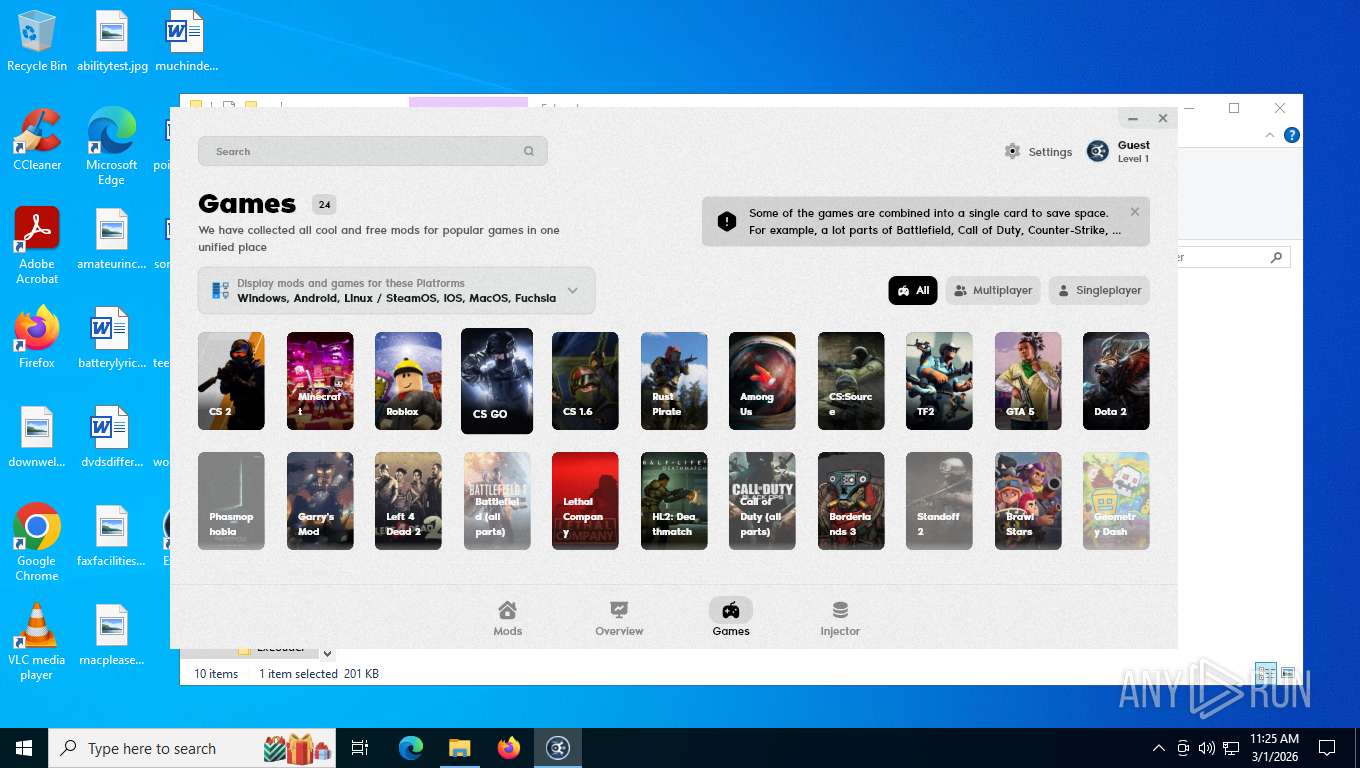The height and width of the screenshot is (768, 1360).
Task: Switch to the Mods tab
Action: (x=508, y=618)
